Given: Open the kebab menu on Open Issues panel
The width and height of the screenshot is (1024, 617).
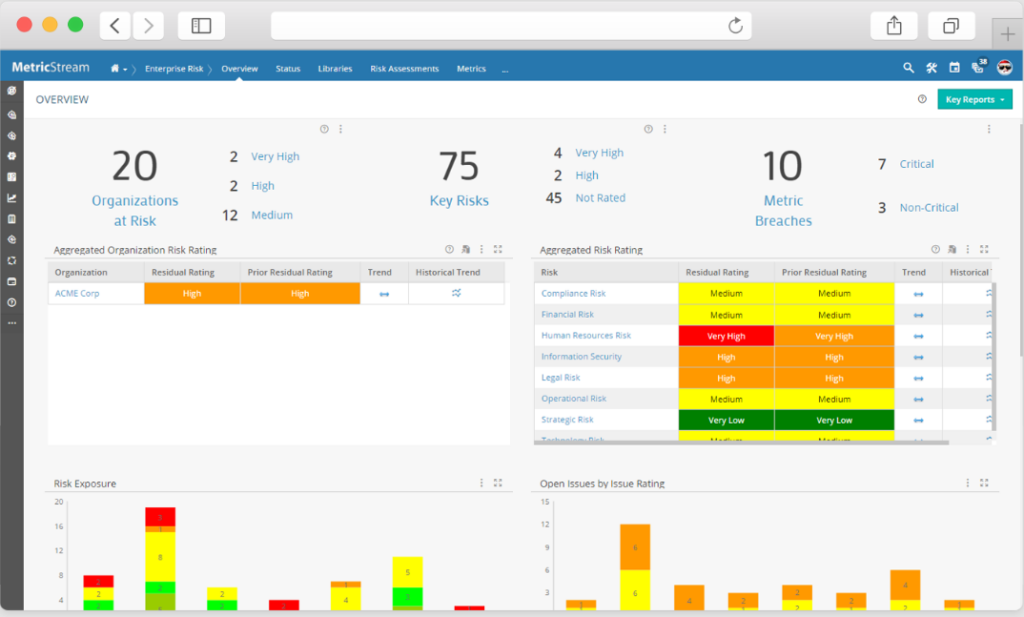Looking at the screenshot, I should pyautogui.click(x=967, y=482).
